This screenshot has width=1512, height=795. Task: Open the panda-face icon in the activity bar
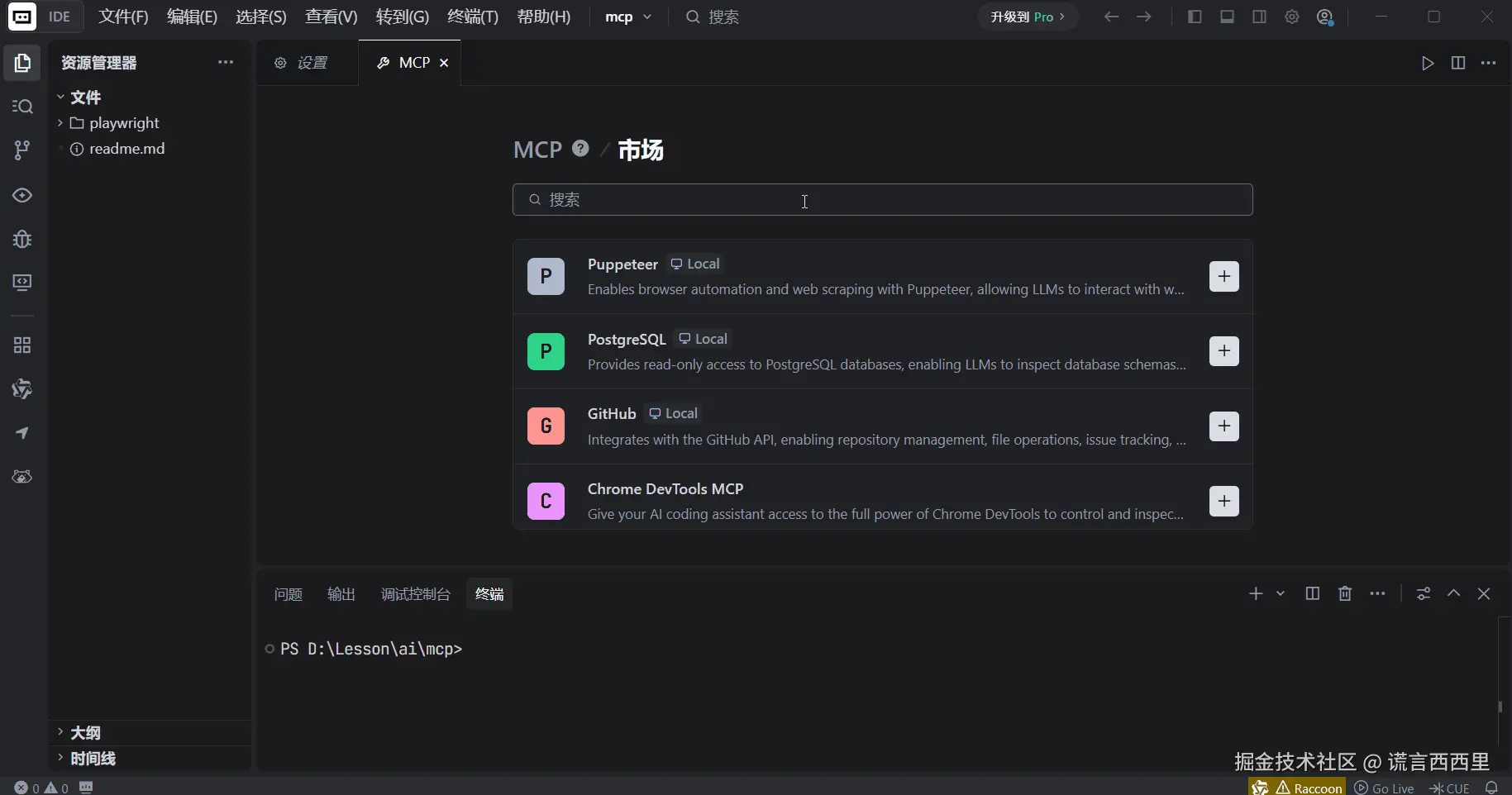(22, 477)
